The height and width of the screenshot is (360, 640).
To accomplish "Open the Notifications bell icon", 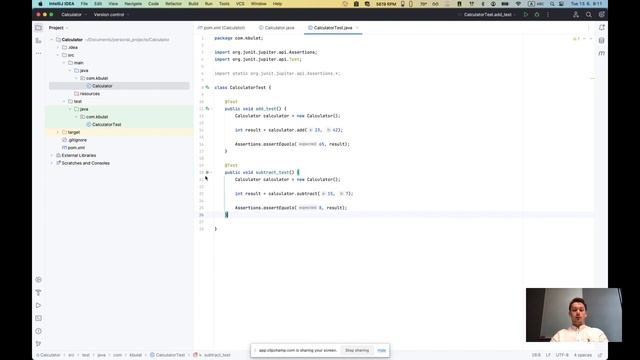I will [602, 28].
